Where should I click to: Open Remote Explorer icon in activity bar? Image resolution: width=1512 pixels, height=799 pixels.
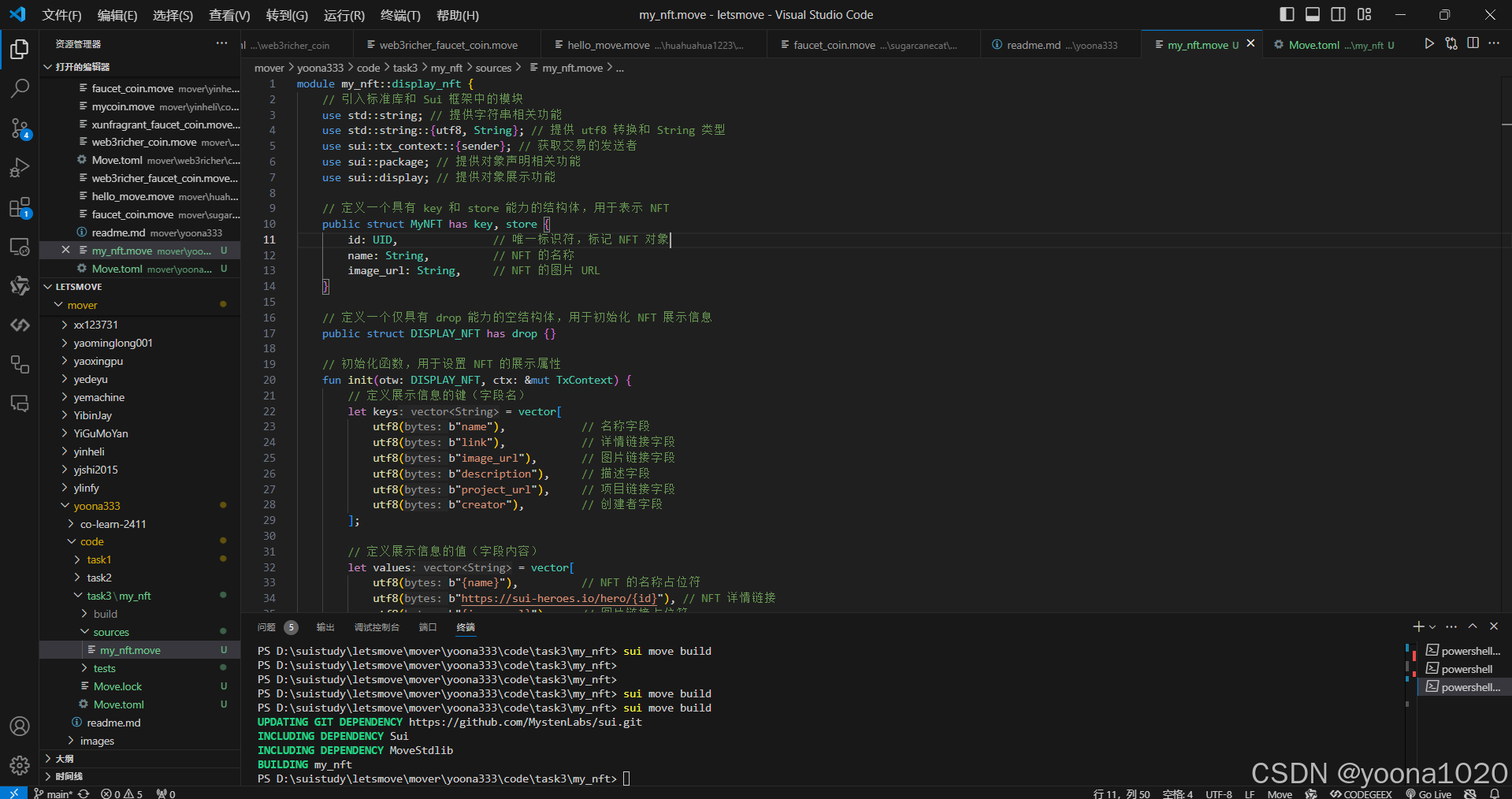tap(20, 247)
